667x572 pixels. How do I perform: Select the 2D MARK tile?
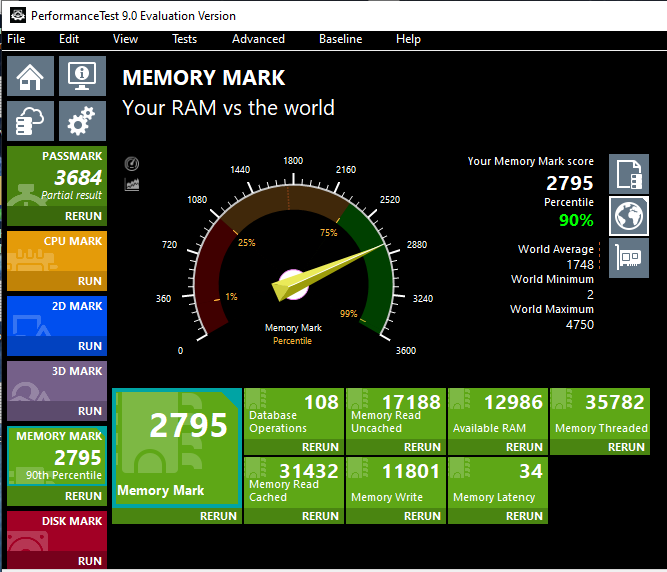point(57,316)
